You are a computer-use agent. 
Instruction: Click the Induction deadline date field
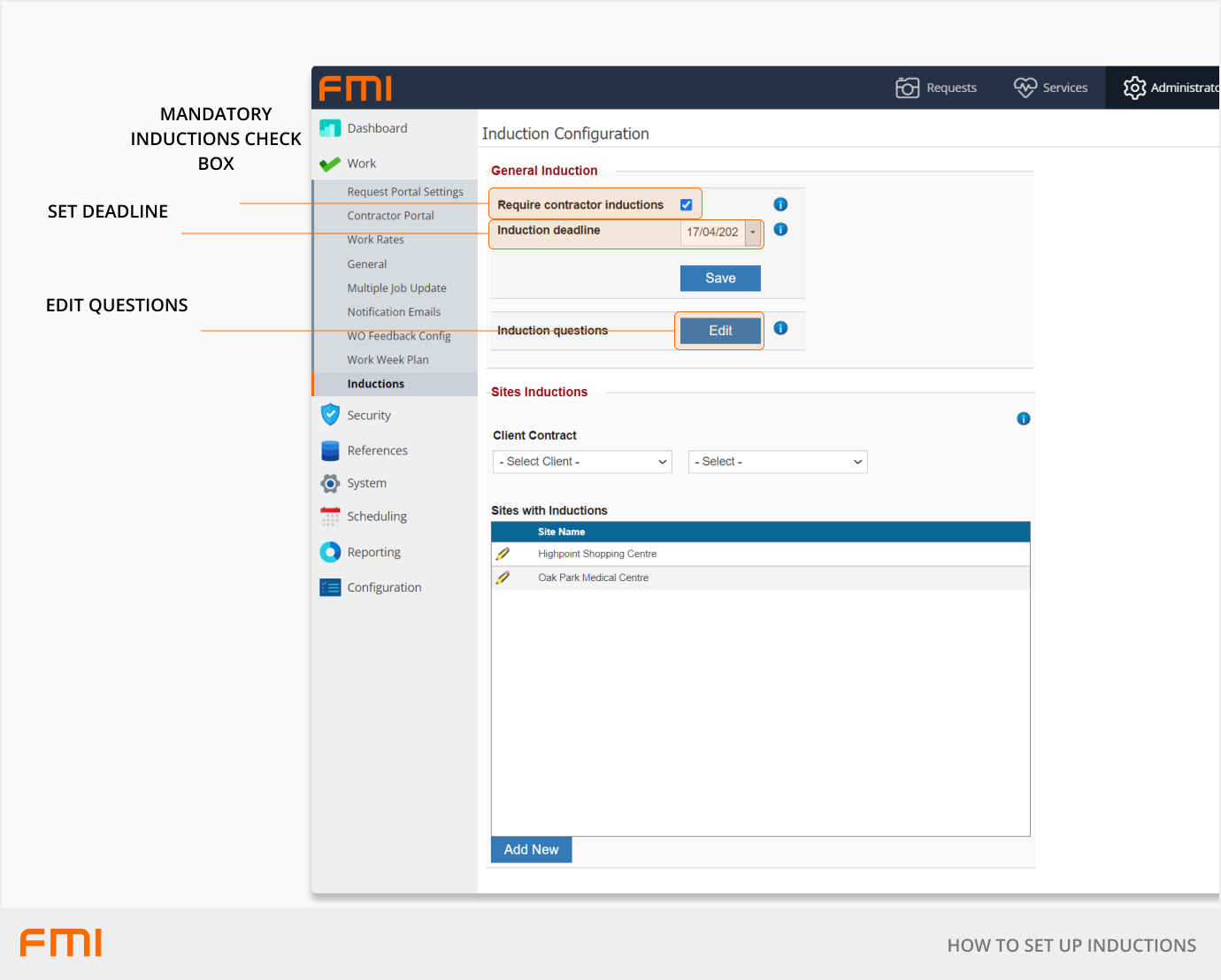click(x=712, y=233)
